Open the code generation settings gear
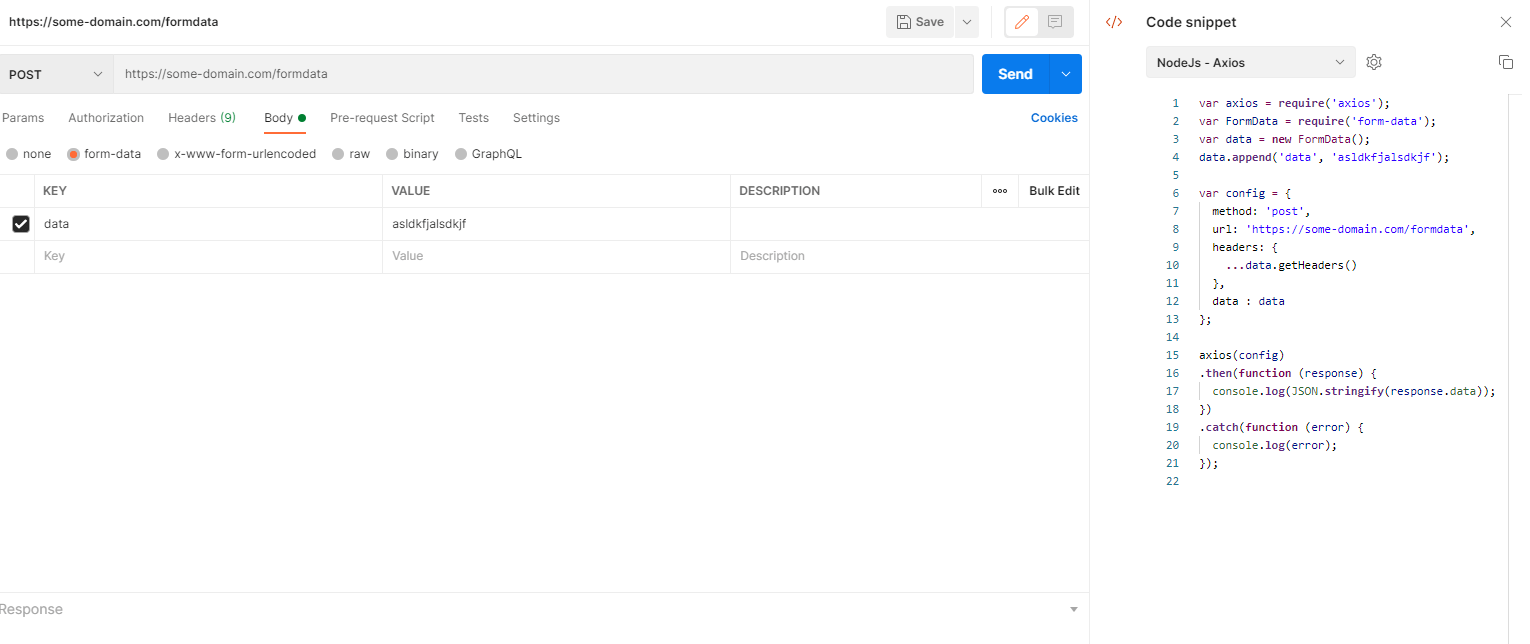The height and width of the screenshot is (644, 1530). pos(1373,62)
